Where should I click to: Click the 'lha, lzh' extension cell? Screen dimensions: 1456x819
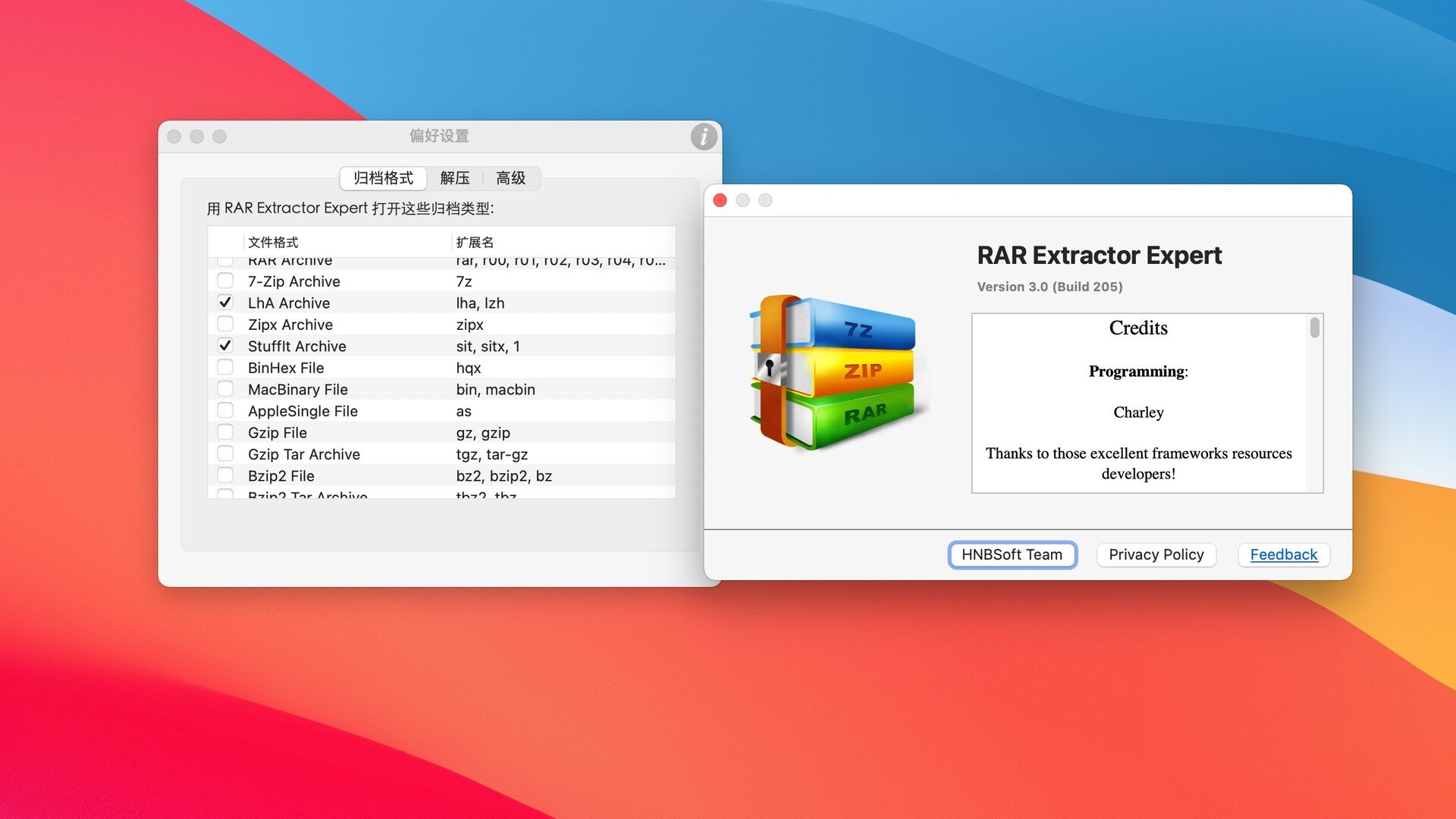click(x=480, y=303)
